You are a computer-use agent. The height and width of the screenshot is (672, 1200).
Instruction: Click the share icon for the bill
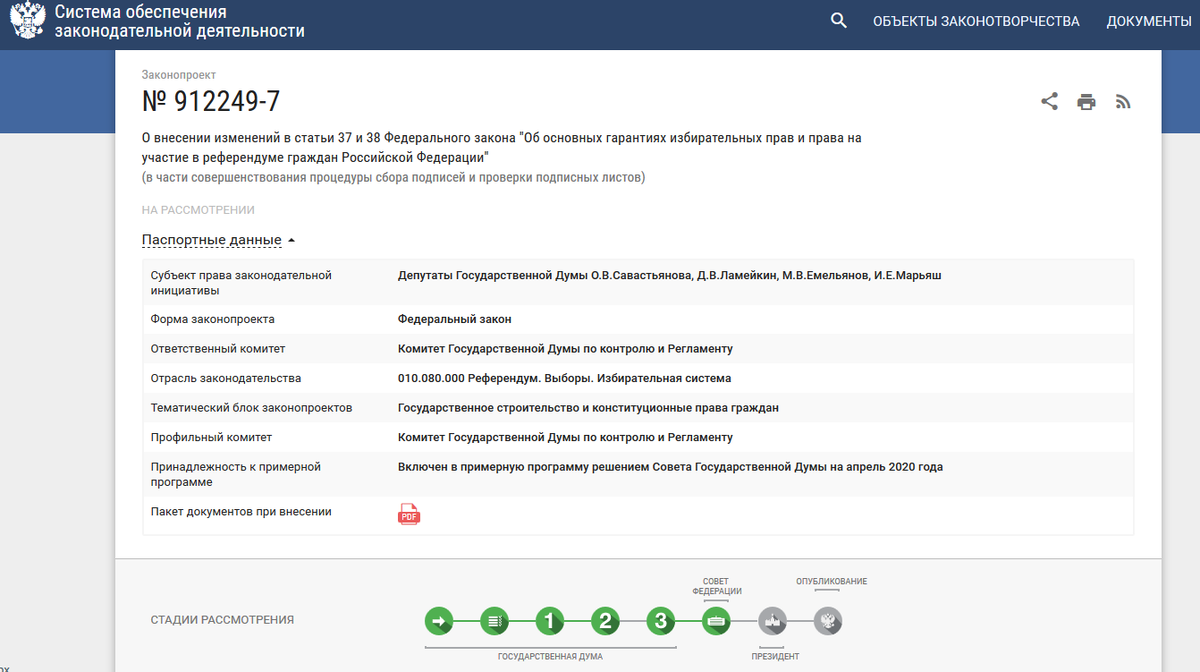[x=1049, y=101]
